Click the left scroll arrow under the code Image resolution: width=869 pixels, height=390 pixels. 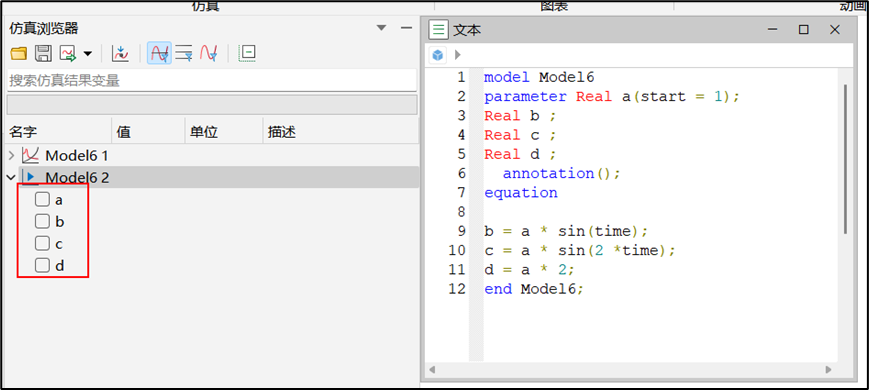(x=432, y=369)
